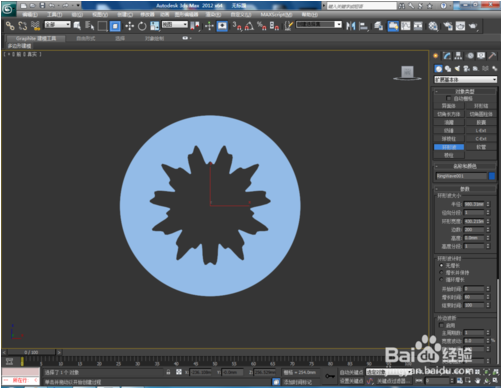Image resolution: width=503 pixels, height=390 pixels.
Task: Open the Extended Primitives category dropdown
Action: 465,80
